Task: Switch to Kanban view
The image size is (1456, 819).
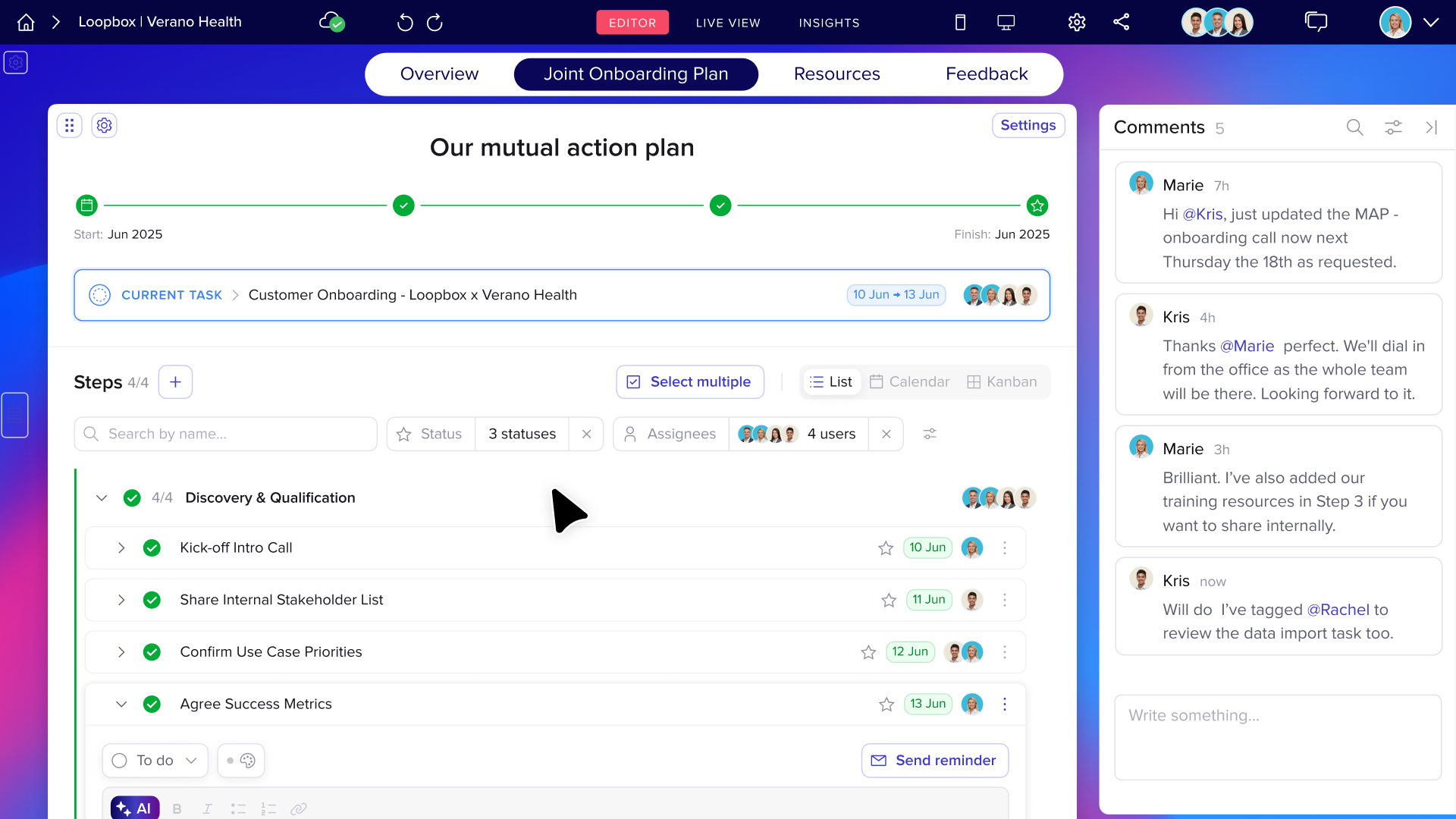Action: [1002, 382]
